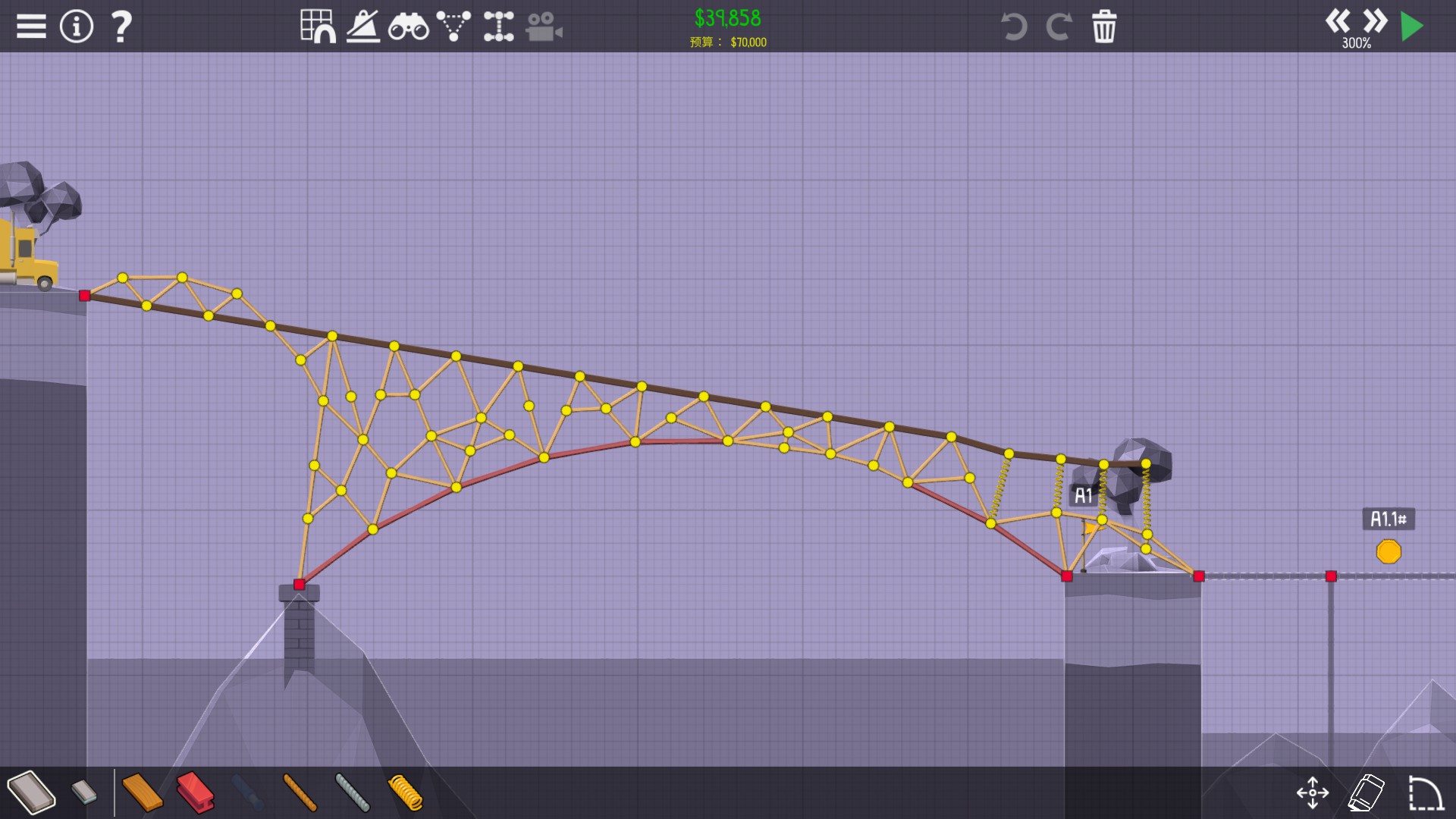1456x819 pixels.
Task: Select the red steel material
Action: point(196,792)
